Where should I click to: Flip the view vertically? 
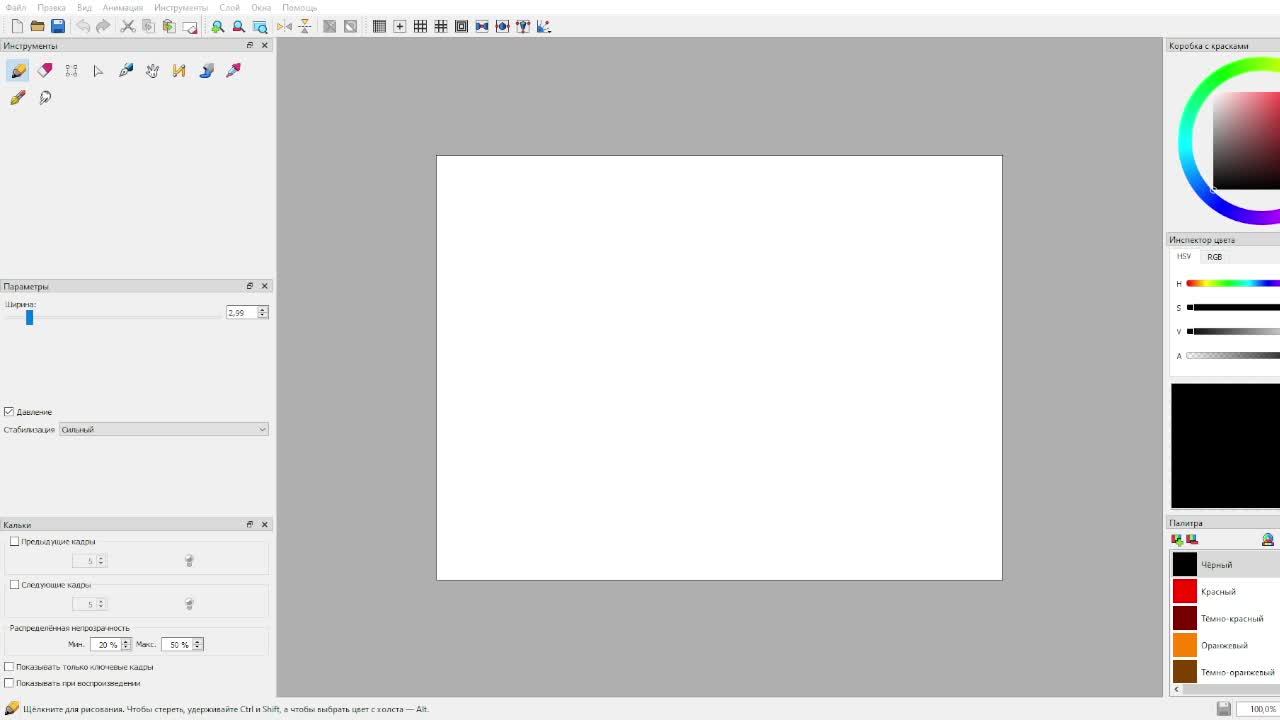[x=305, y=26]
